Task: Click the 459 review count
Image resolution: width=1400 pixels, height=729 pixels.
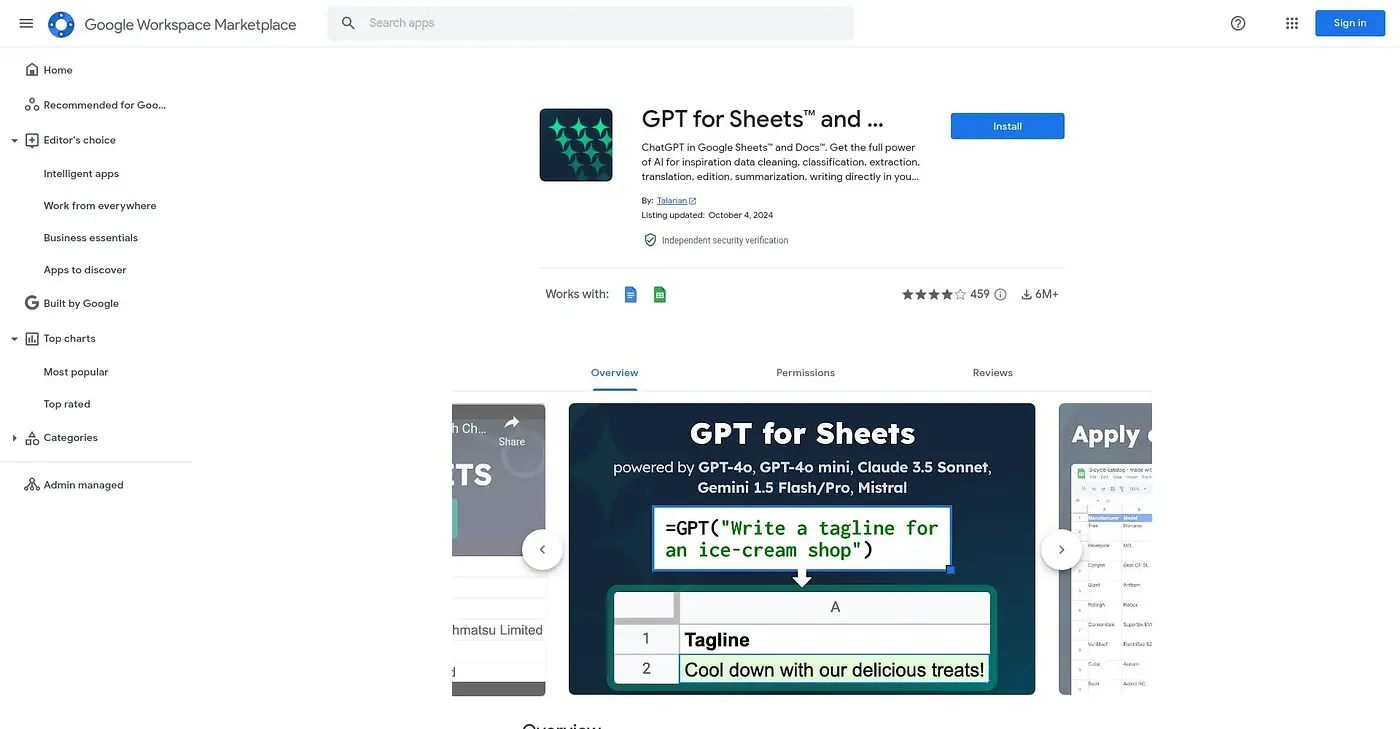Action: click(980, 294)
